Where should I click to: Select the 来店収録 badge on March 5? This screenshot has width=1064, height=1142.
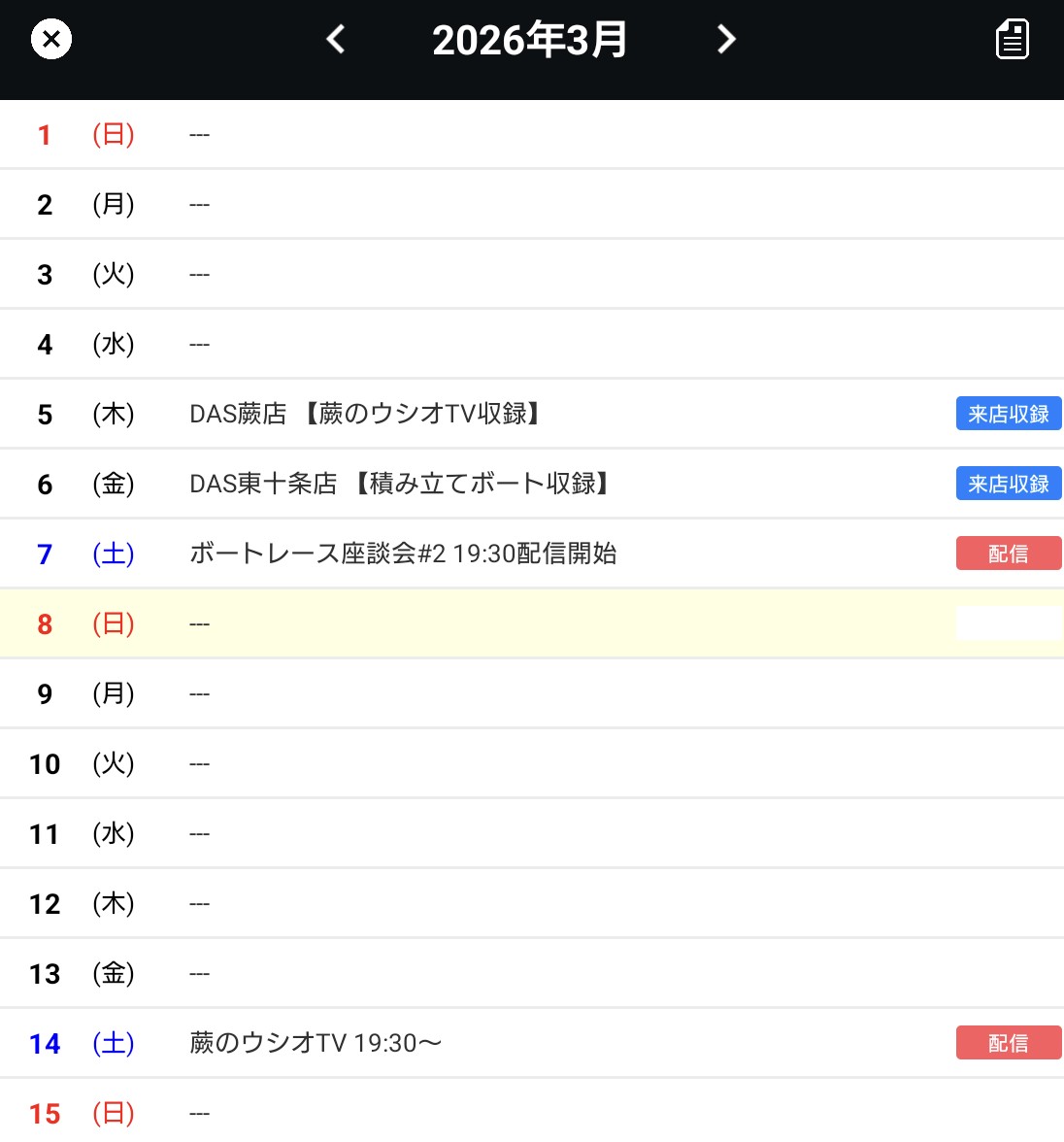pos(1009,414)
